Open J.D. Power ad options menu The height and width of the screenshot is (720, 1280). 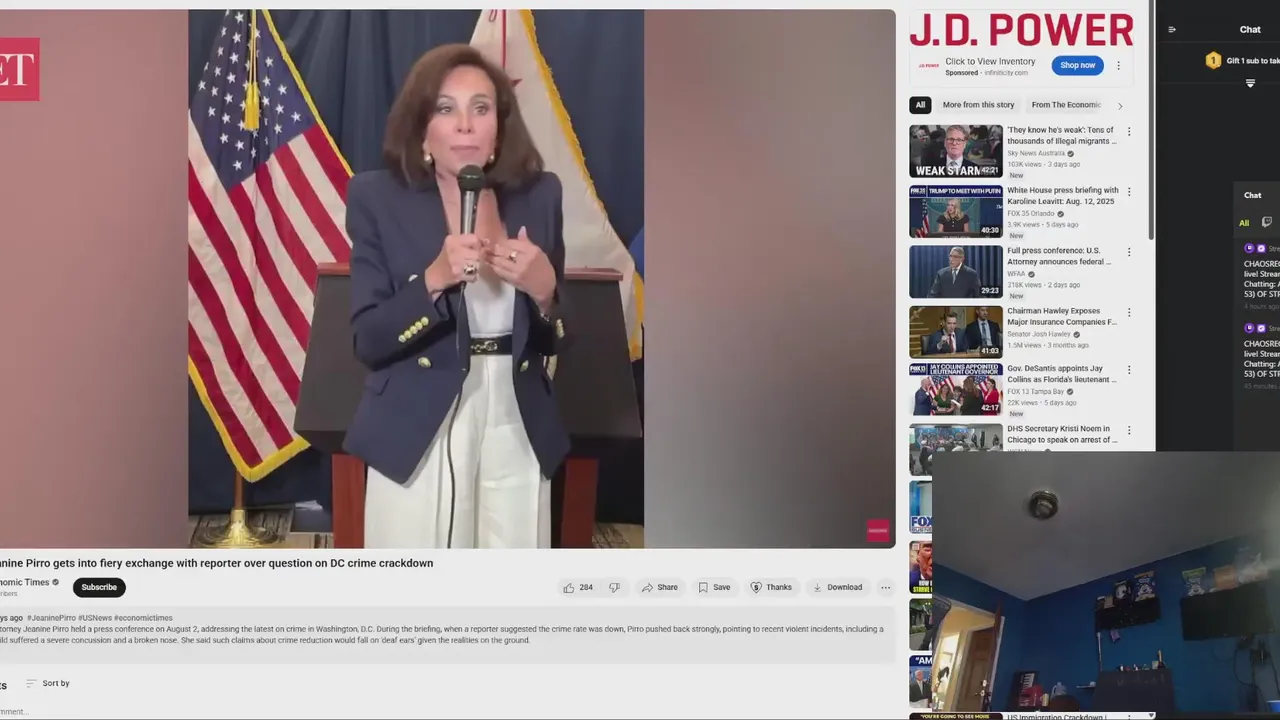(1118, 65)
